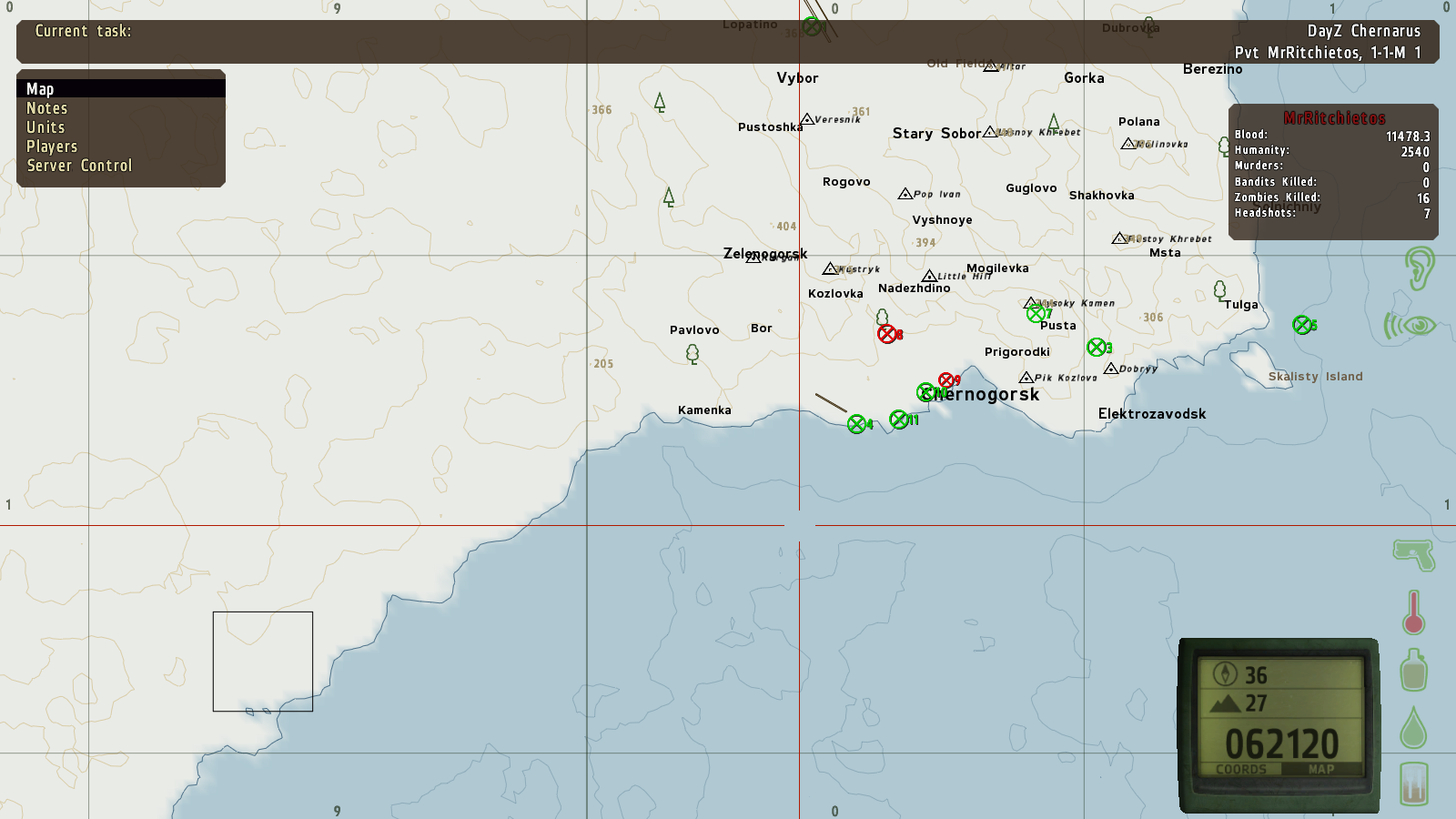Click red unit marker number 9

coord(946,380)
